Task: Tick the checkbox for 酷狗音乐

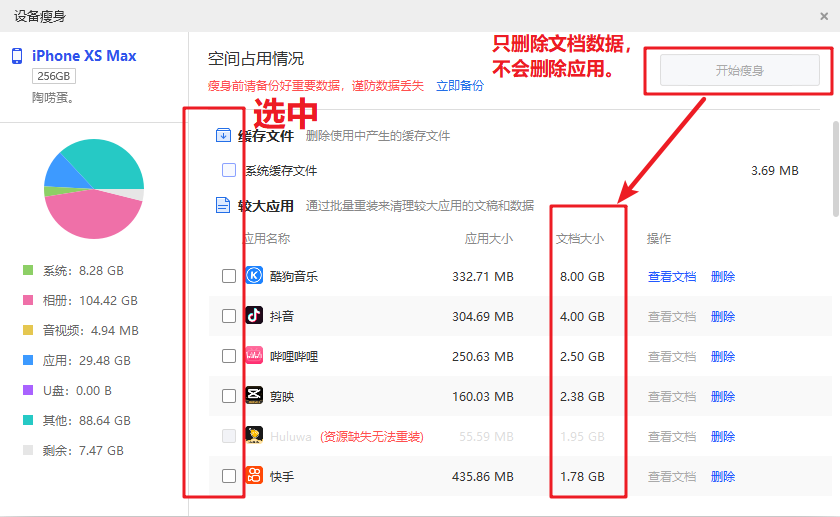Action: 229,276
